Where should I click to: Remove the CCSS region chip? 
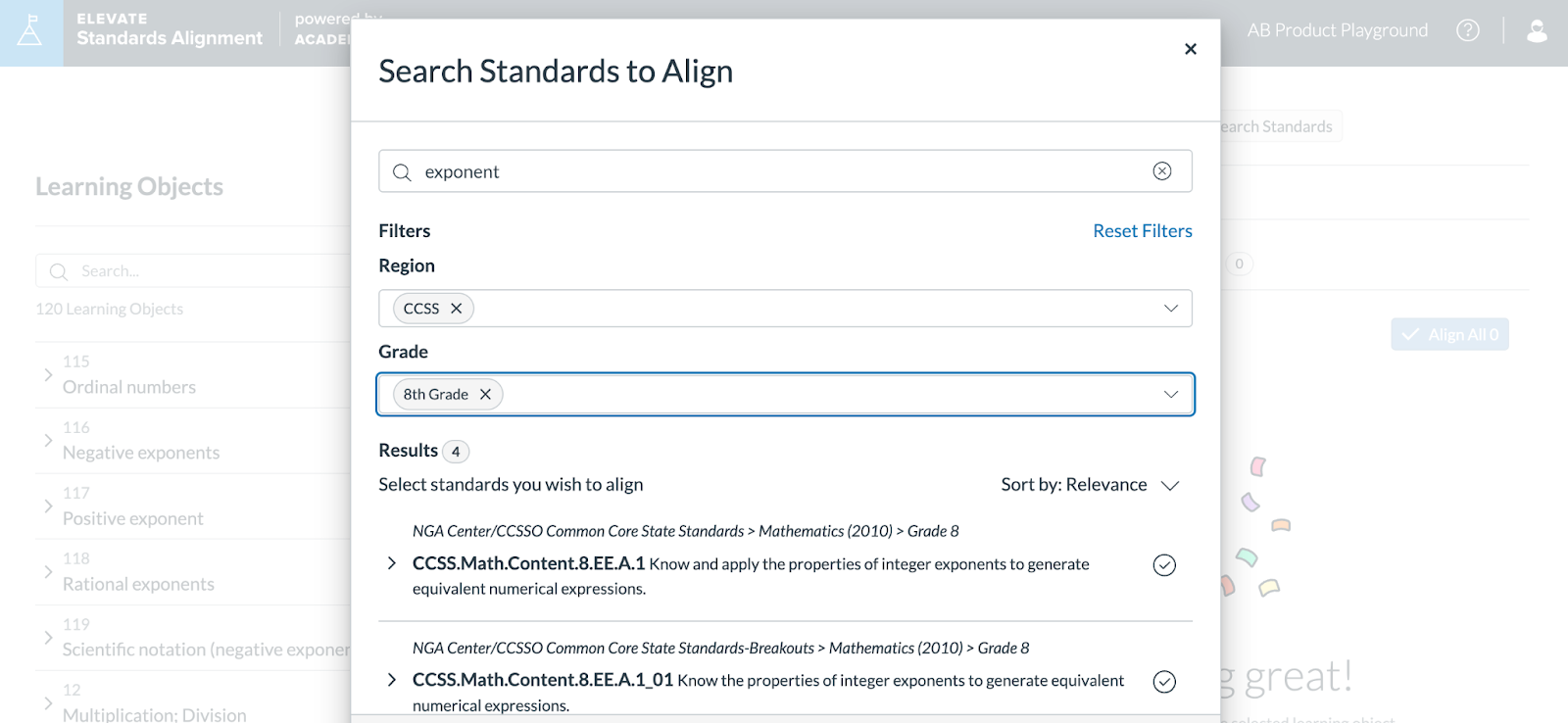(456, 309)
